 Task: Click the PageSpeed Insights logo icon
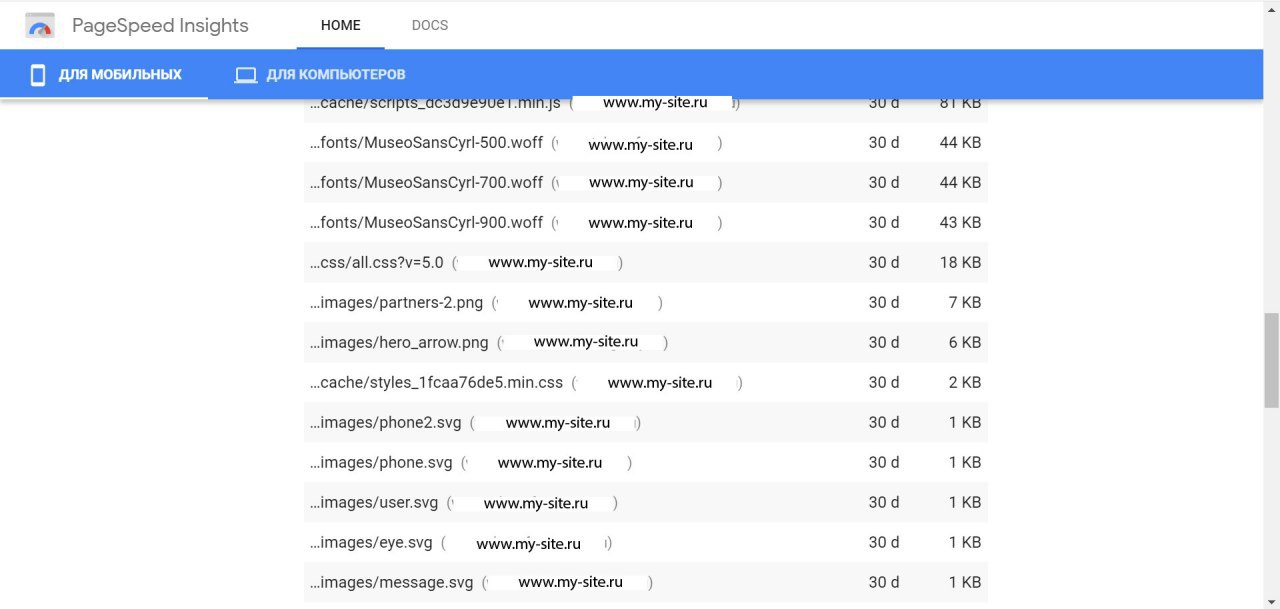pyautogui.click(x=40, y=26)
